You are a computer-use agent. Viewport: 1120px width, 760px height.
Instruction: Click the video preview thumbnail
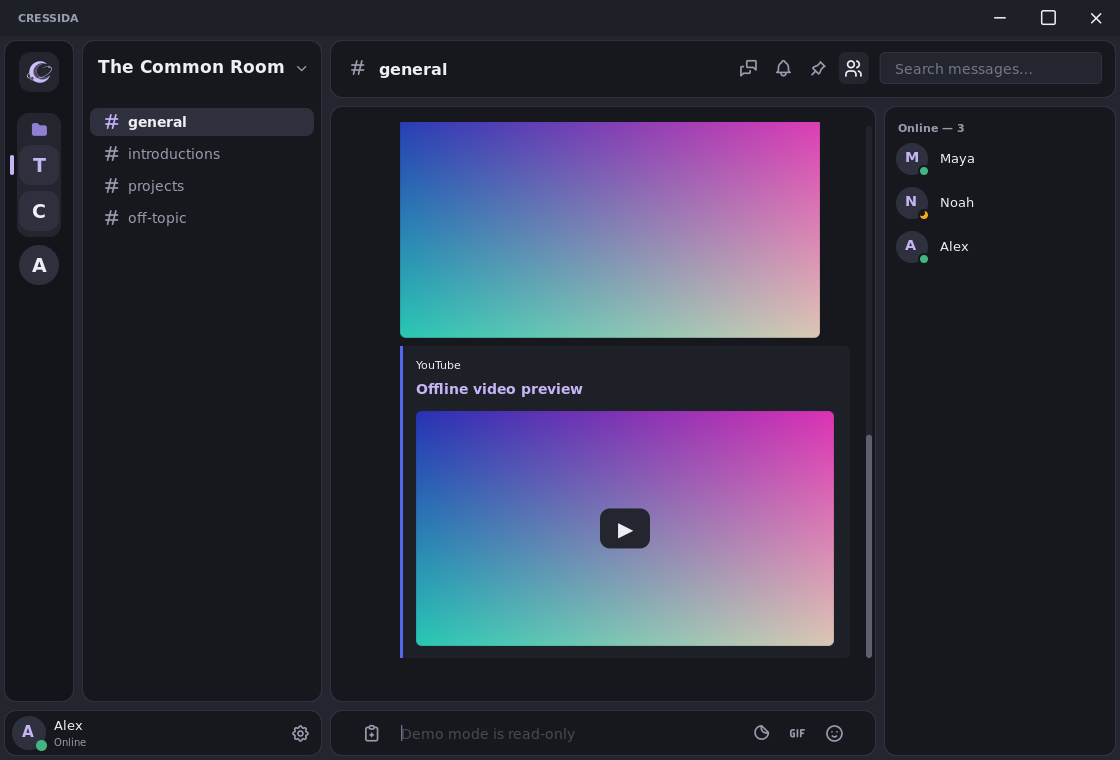click(x=625, y=529)
